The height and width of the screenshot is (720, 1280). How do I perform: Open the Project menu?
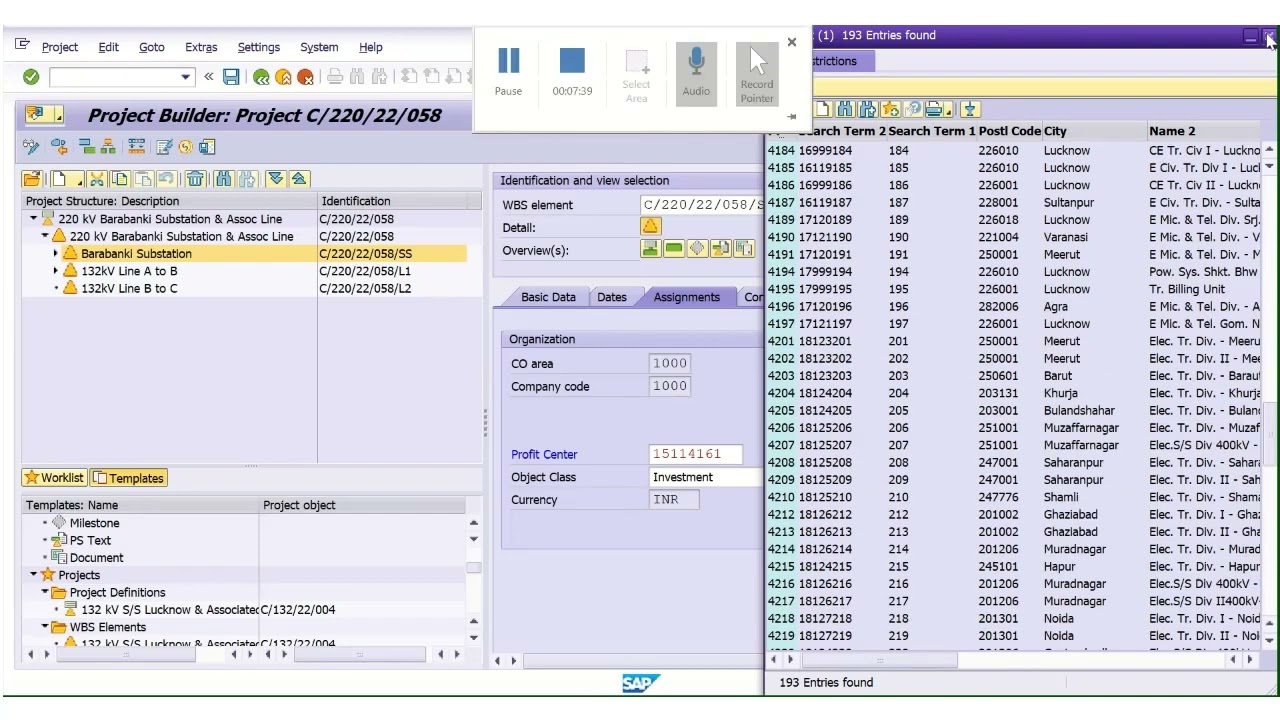pyautogui.click(x=59, y=47)
